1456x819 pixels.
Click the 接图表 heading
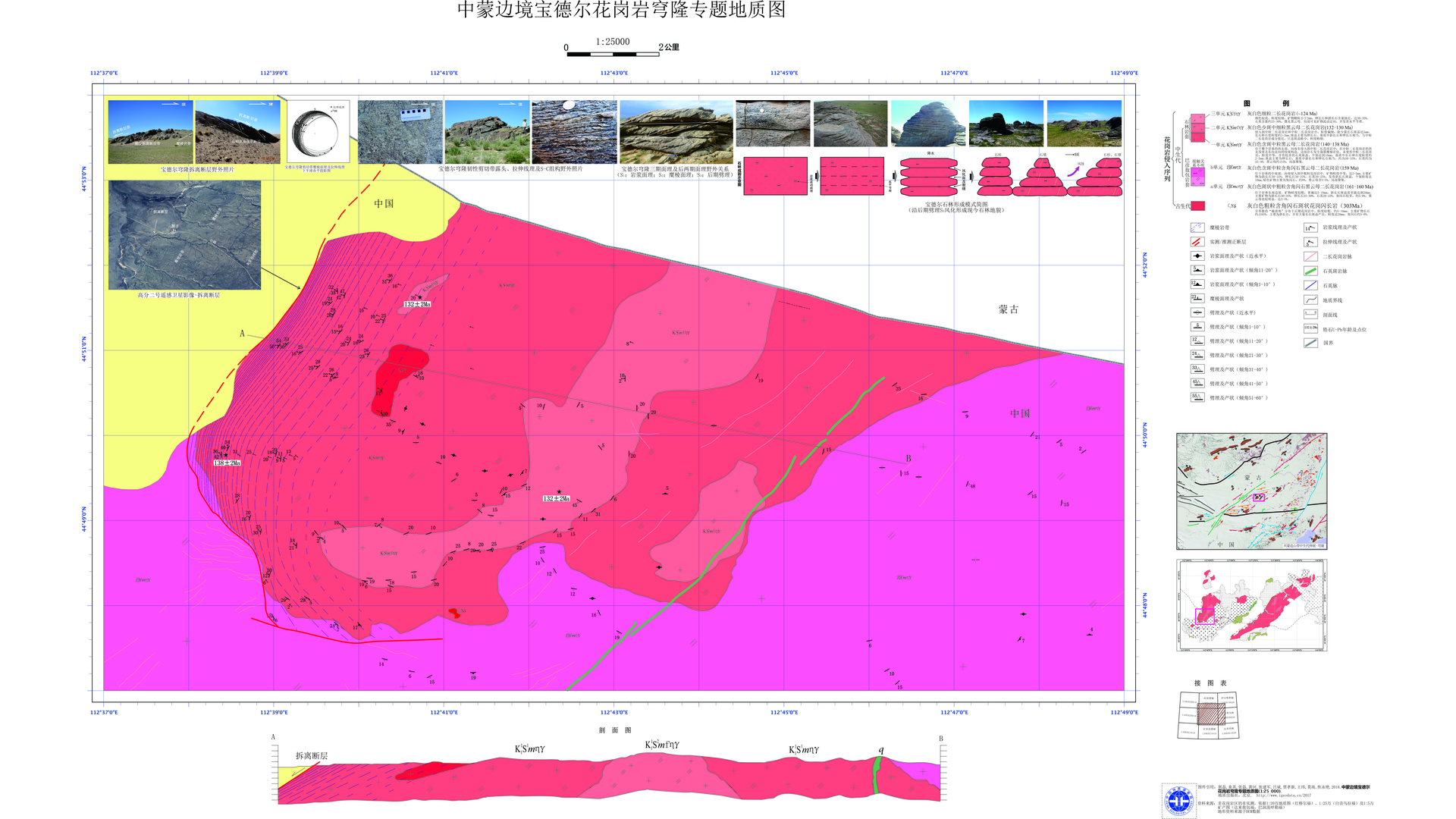[x=1210, y=683]
